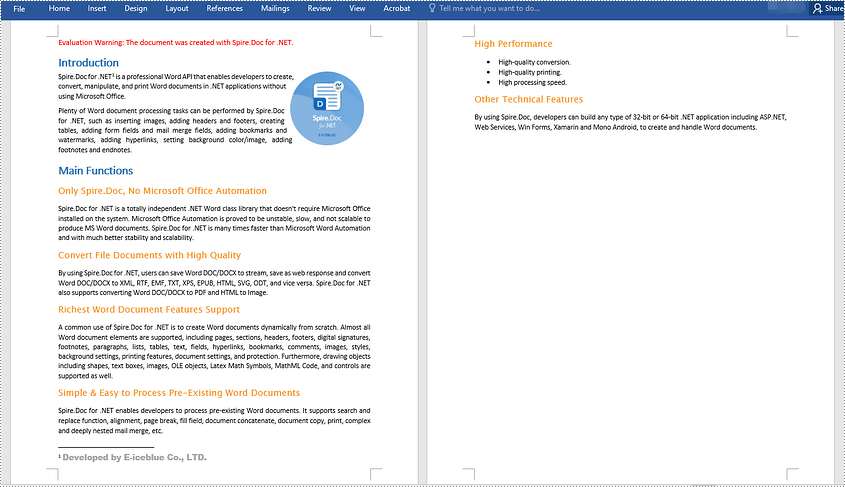Open the File menu
This screenshot has width=845, height=487.
pyautogui.click(x=19, y=9)
